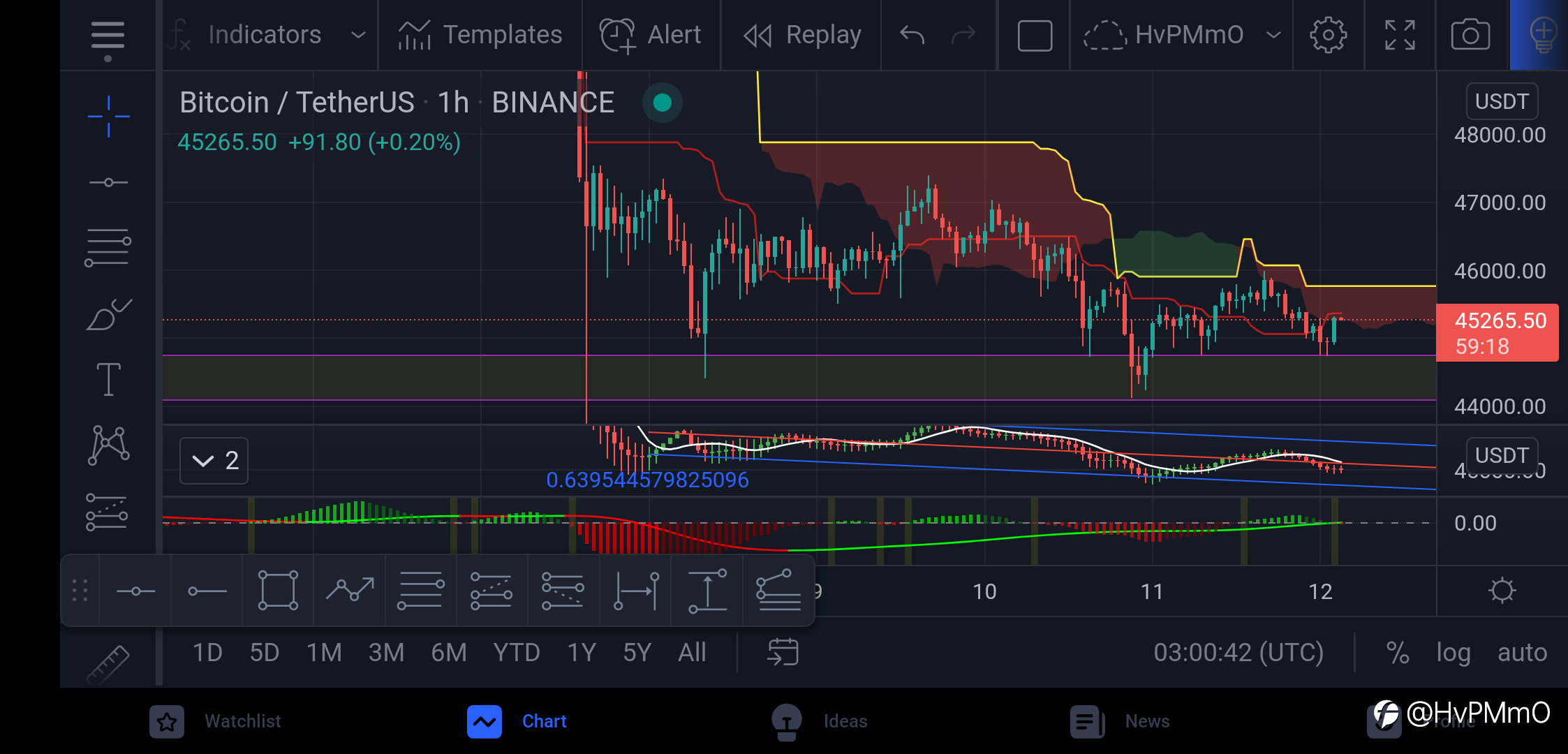This screenshot has width=1568, height=754.
Task: Toggle auto scale mode
Action: coord(1523,653)
